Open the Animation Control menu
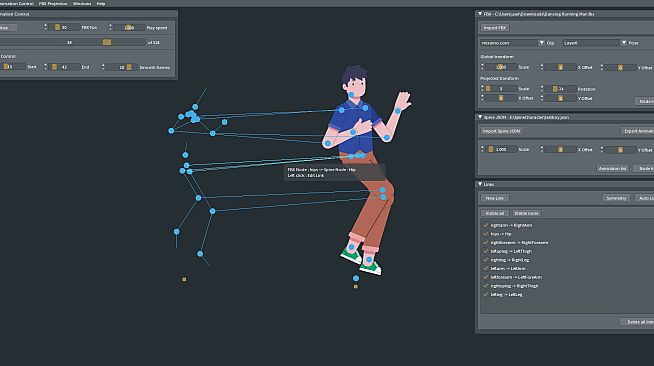Viewport: 654px width, 366px height. [17, 3]
